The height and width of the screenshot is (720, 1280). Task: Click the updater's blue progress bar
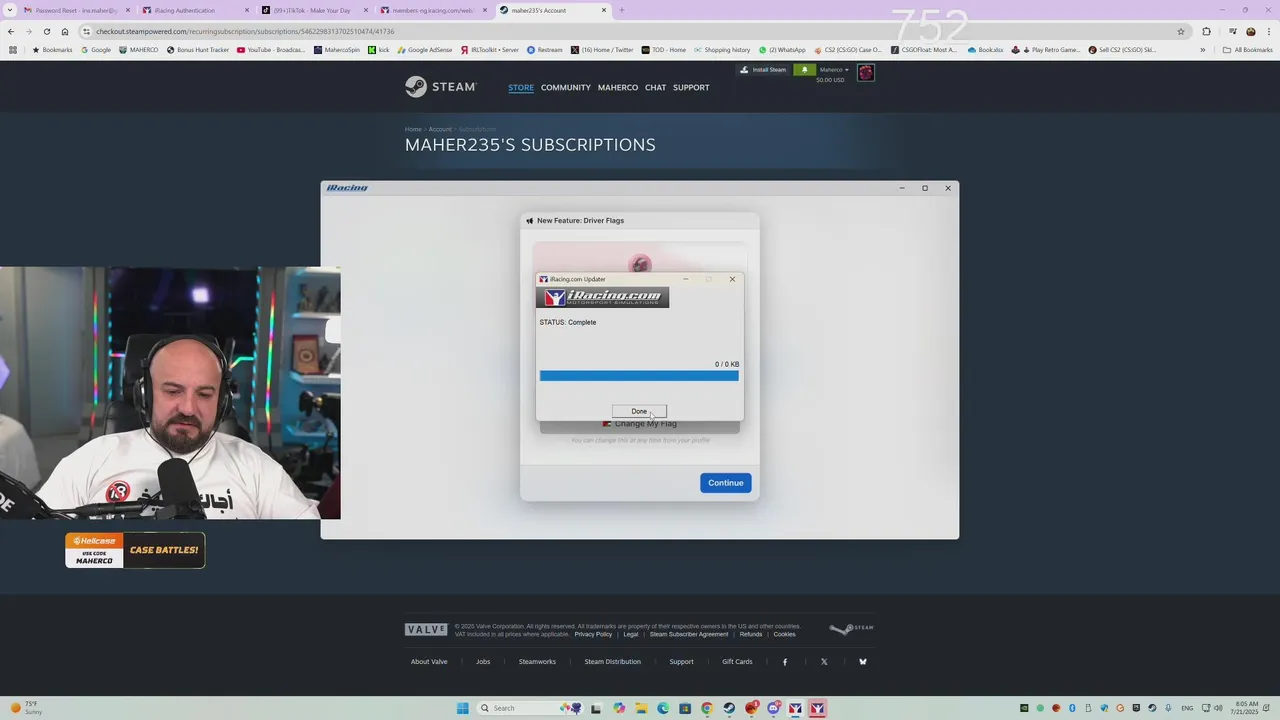[639, 376]
